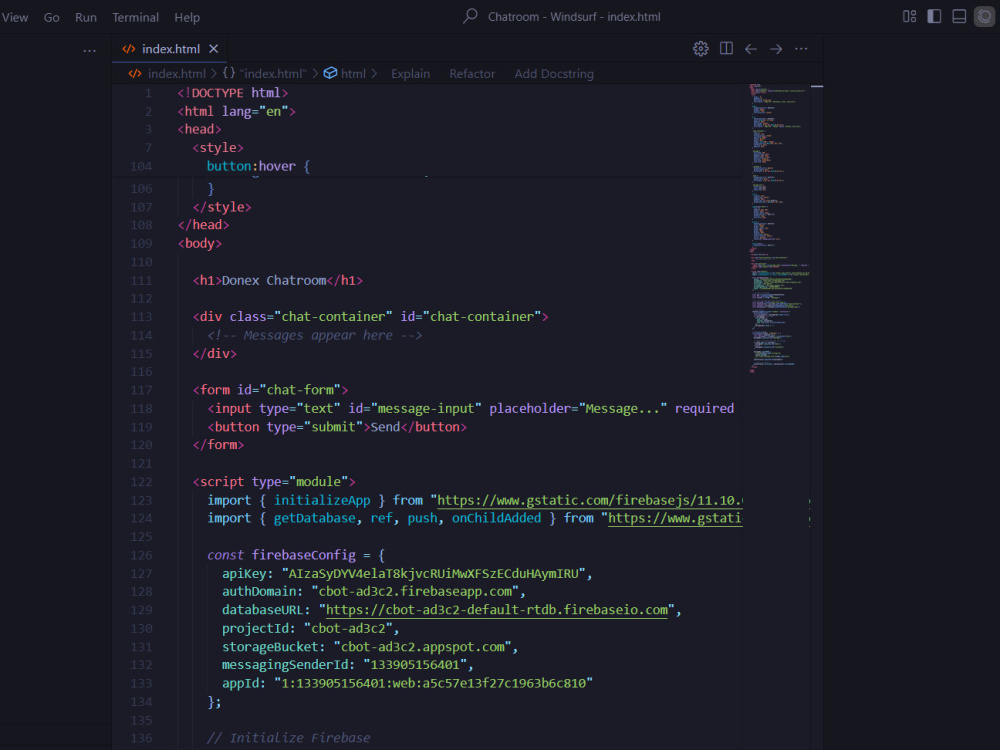Open the Help menu
Screen dimensions: 1000x750
coord(187,17)
